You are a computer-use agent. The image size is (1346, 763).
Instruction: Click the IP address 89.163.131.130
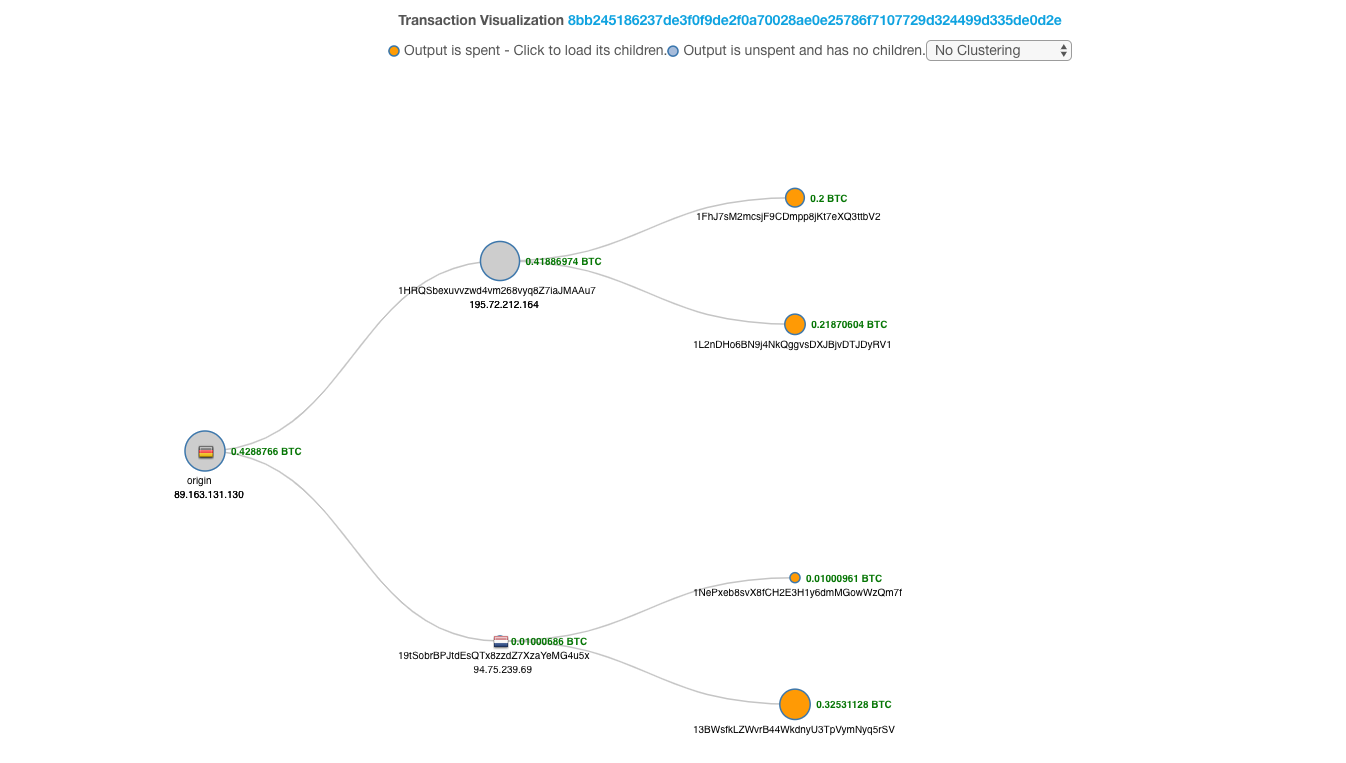[x=209, y=494]
